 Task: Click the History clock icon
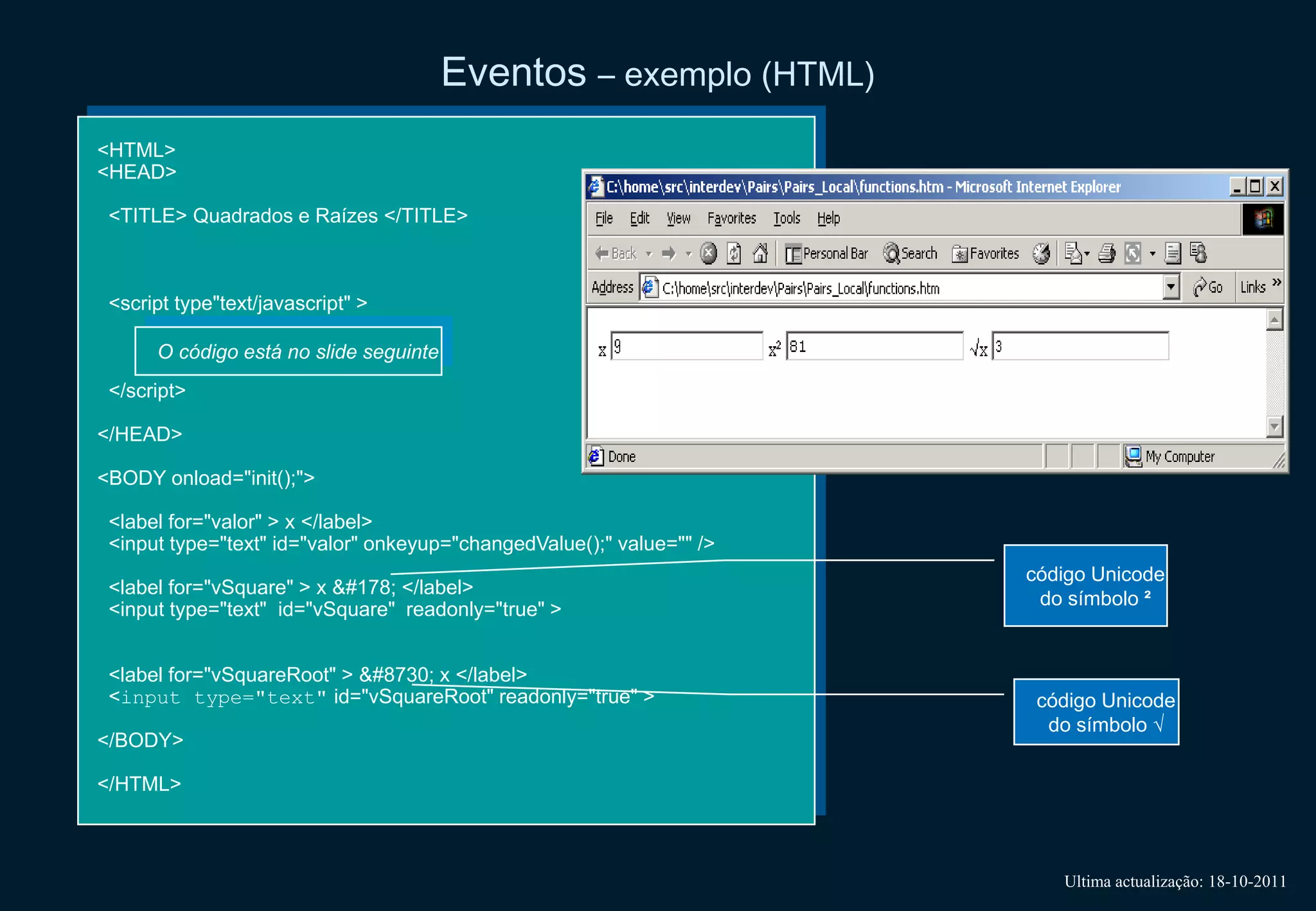pyautogui.click(x=1042, y=253)
